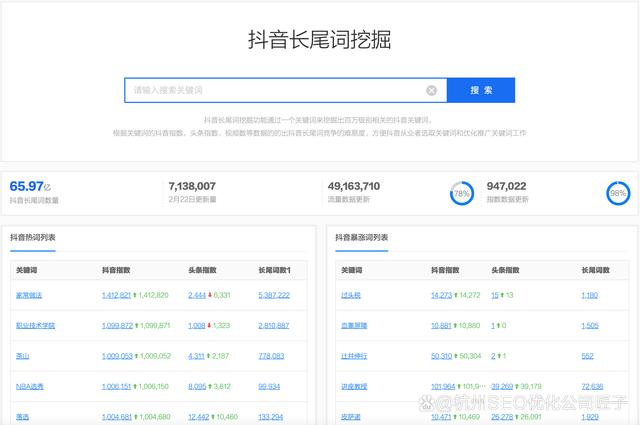Open keyword link in the 50,310 row
This screenshot has width=640, height=425.
(x=354, y=356)
